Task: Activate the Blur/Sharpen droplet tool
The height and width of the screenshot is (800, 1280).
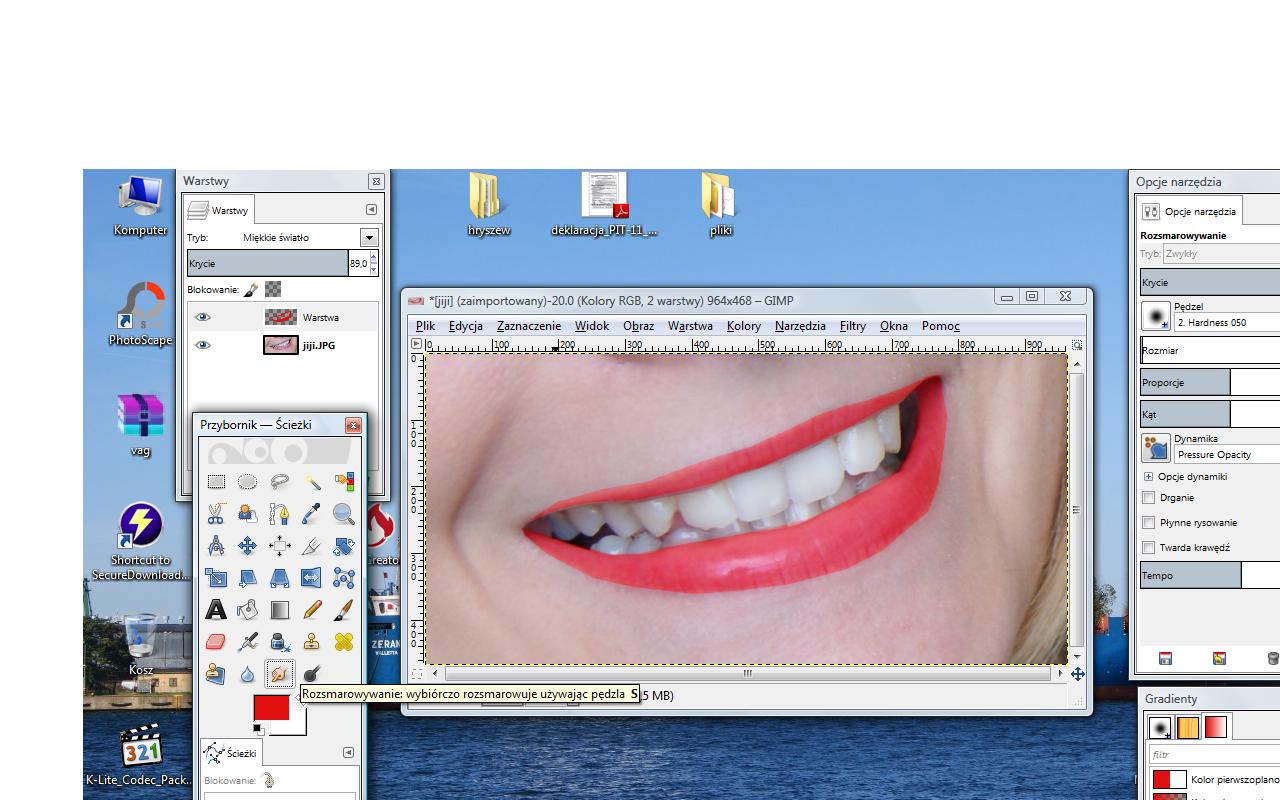Action: tap(248, 674)
